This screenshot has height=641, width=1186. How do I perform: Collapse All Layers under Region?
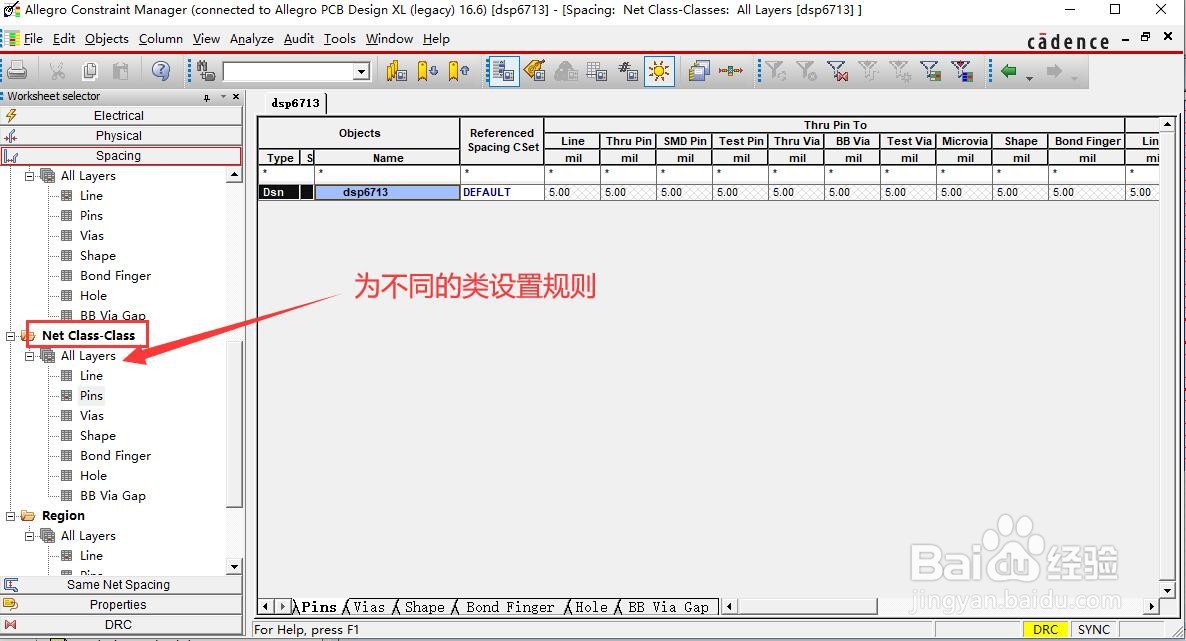coord(29,536)
